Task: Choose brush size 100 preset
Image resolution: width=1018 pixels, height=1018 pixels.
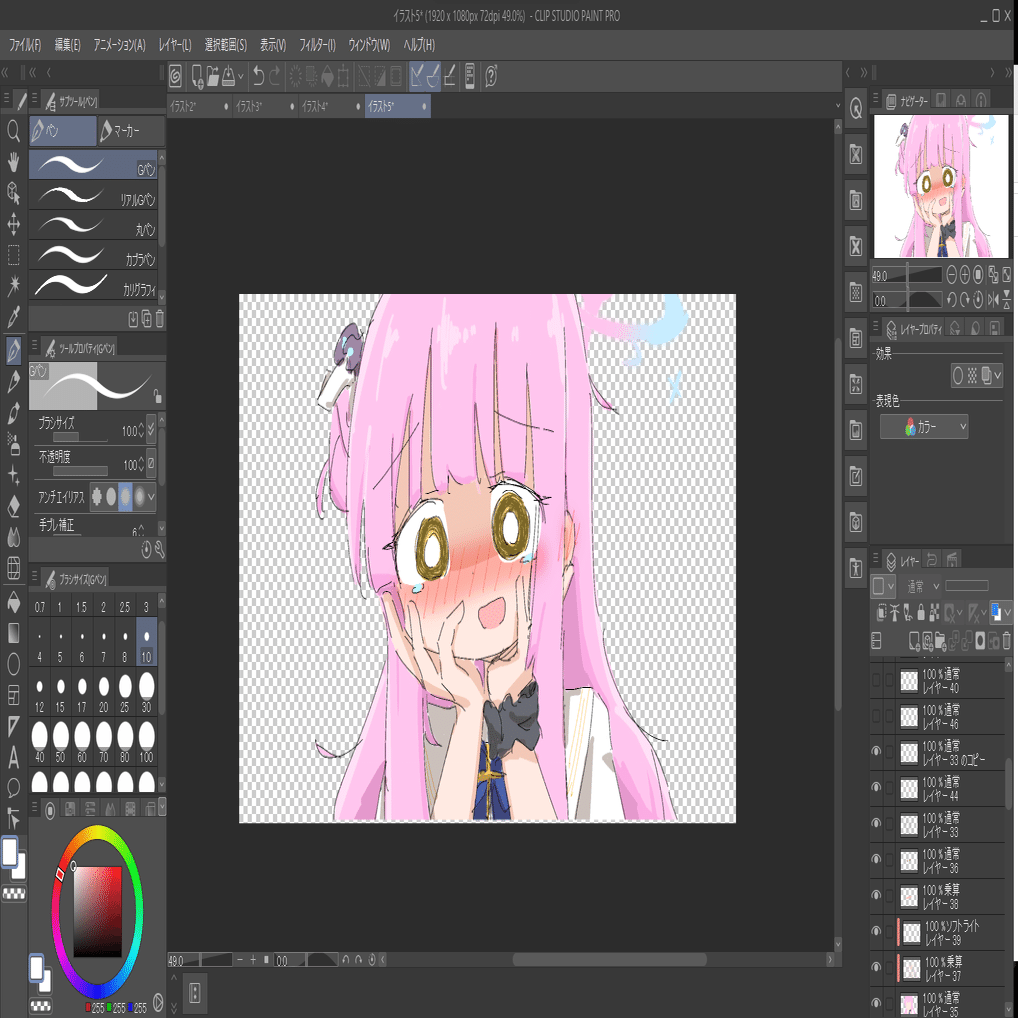Action: [x=147, y=741]
